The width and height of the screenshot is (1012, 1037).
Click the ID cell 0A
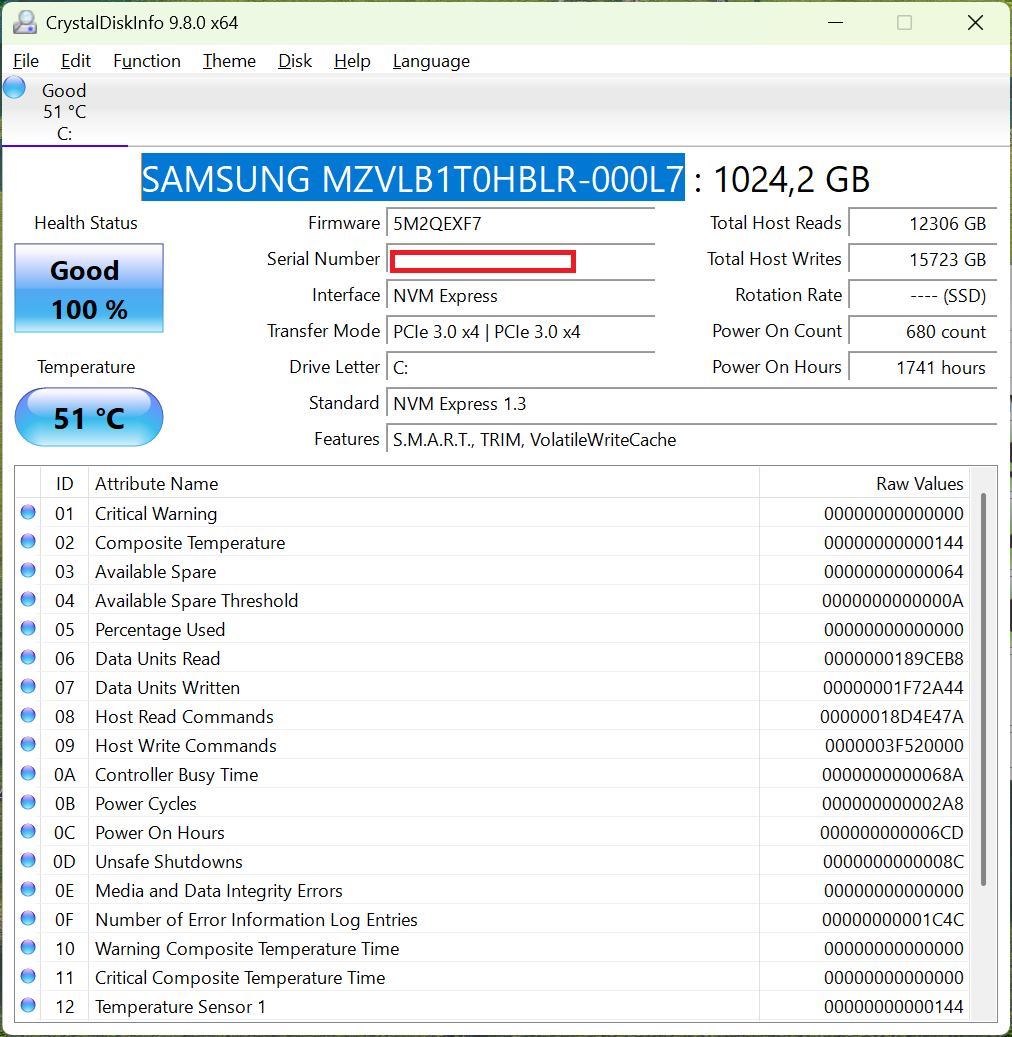(64, 774)
